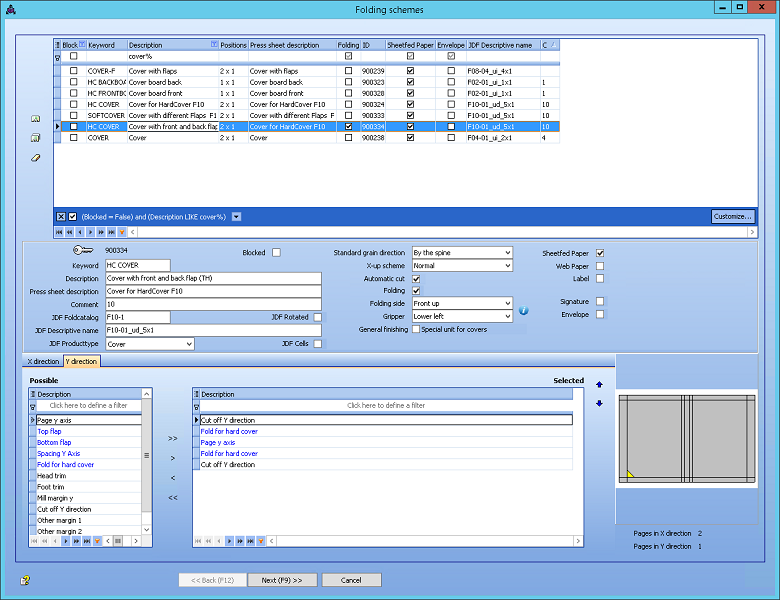Open the filter history dropdown arrow
This screenshot has height=600, width=780.
point(237,216)
